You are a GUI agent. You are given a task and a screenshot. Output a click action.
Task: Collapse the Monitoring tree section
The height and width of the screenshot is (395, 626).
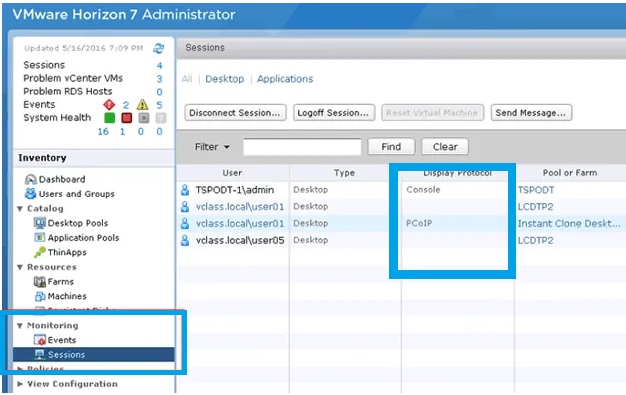coord(20,326)
